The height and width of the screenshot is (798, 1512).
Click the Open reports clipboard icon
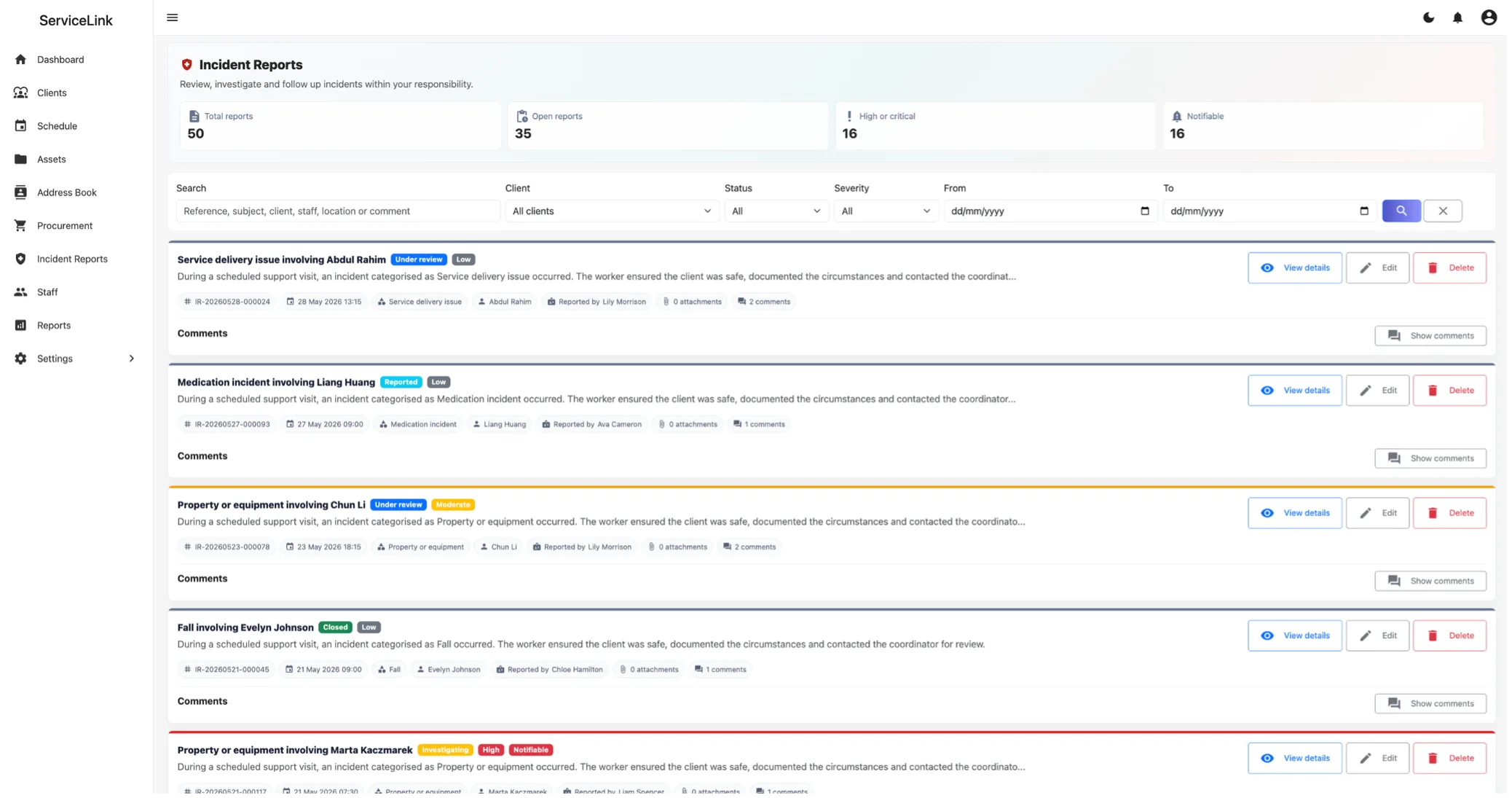[x=521, y=116]
